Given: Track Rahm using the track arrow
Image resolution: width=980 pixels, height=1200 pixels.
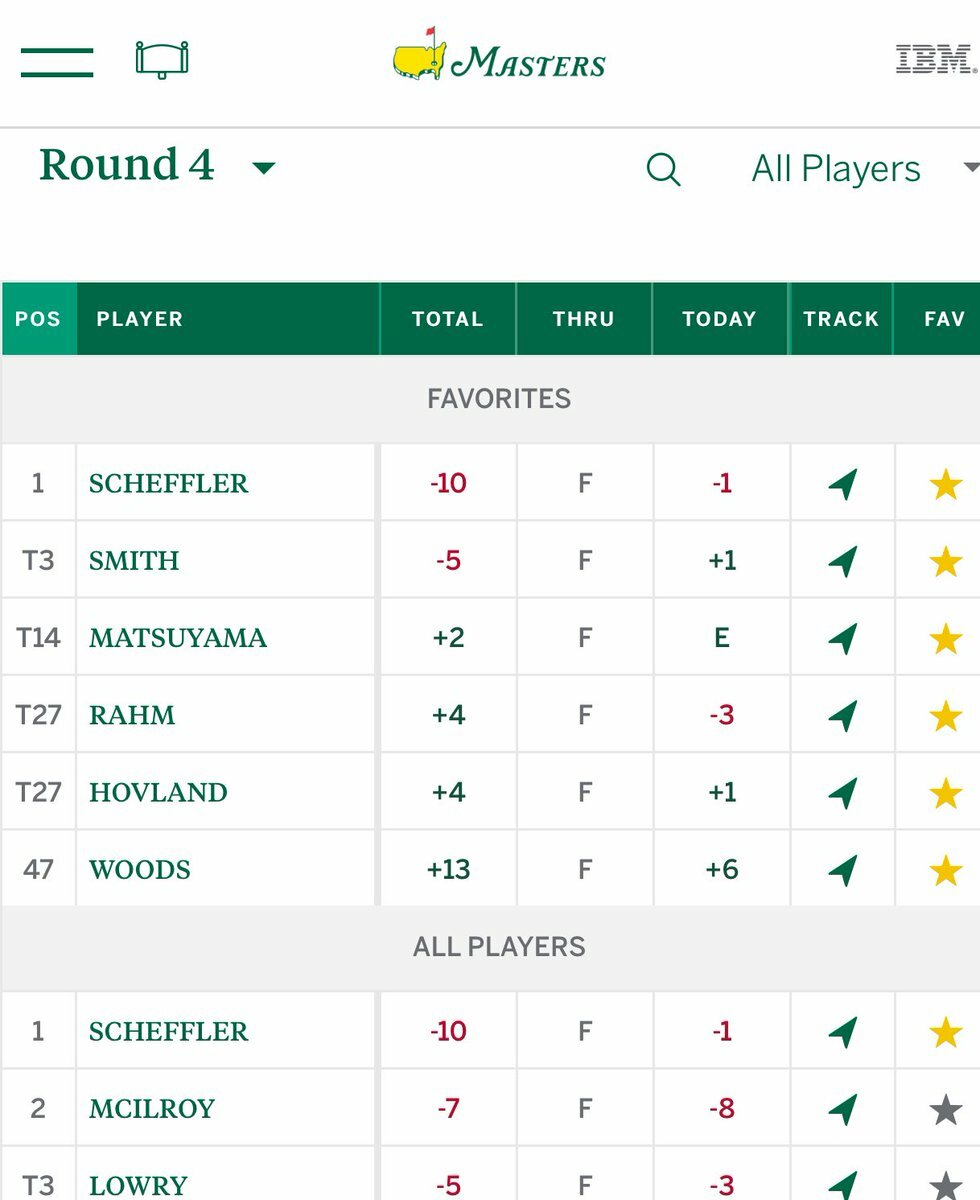Looking at the screenshot, I should 843,715.
